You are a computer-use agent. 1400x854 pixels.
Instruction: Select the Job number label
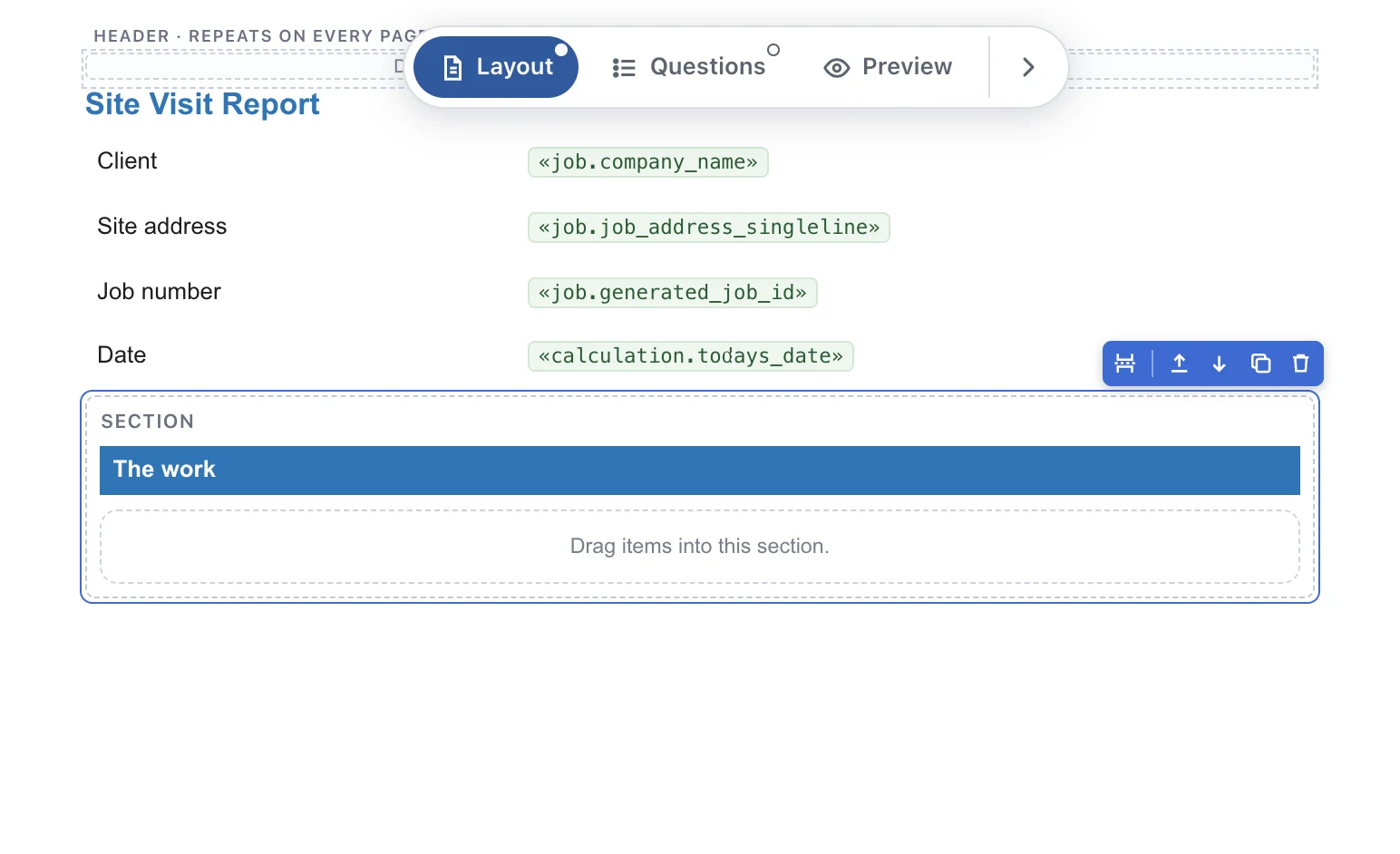(x=160, y=292)
